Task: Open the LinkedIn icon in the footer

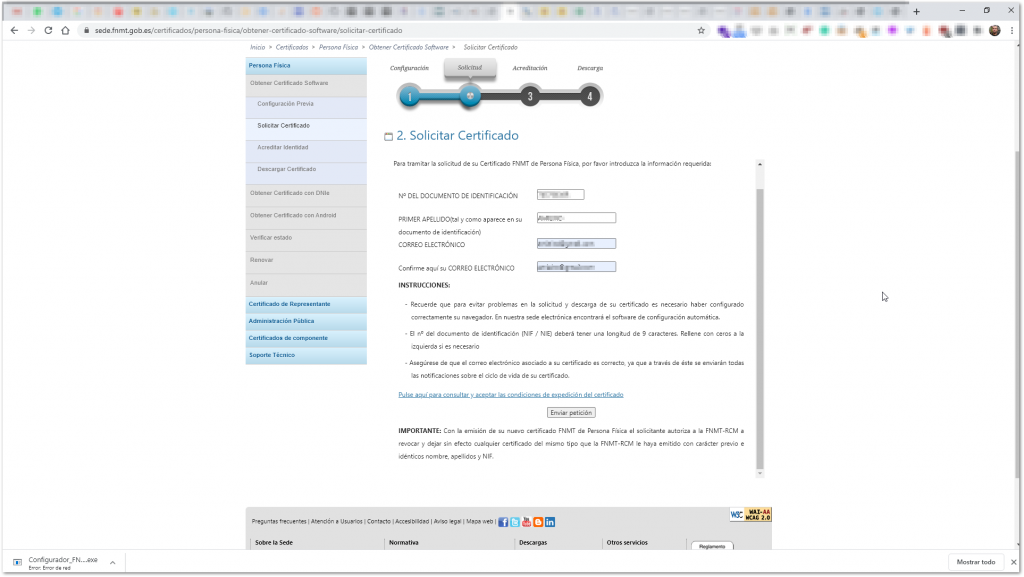Action: click(x=550, y=522)
